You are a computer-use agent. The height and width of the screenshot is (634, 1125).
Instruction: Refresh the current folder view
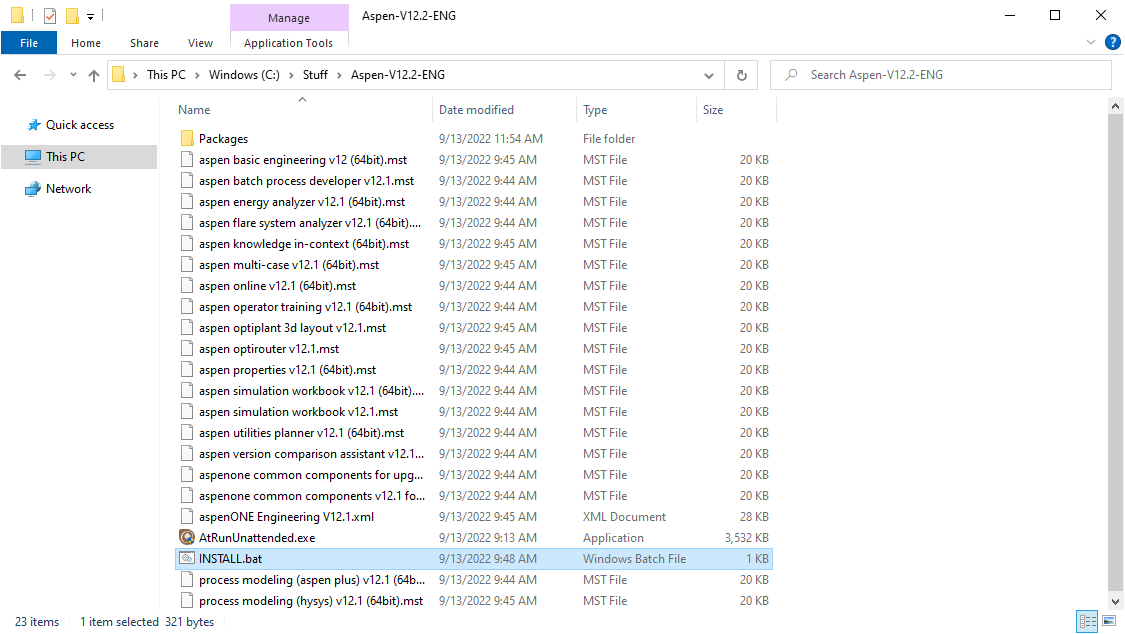pyautogui.click(x=741, y=75)
